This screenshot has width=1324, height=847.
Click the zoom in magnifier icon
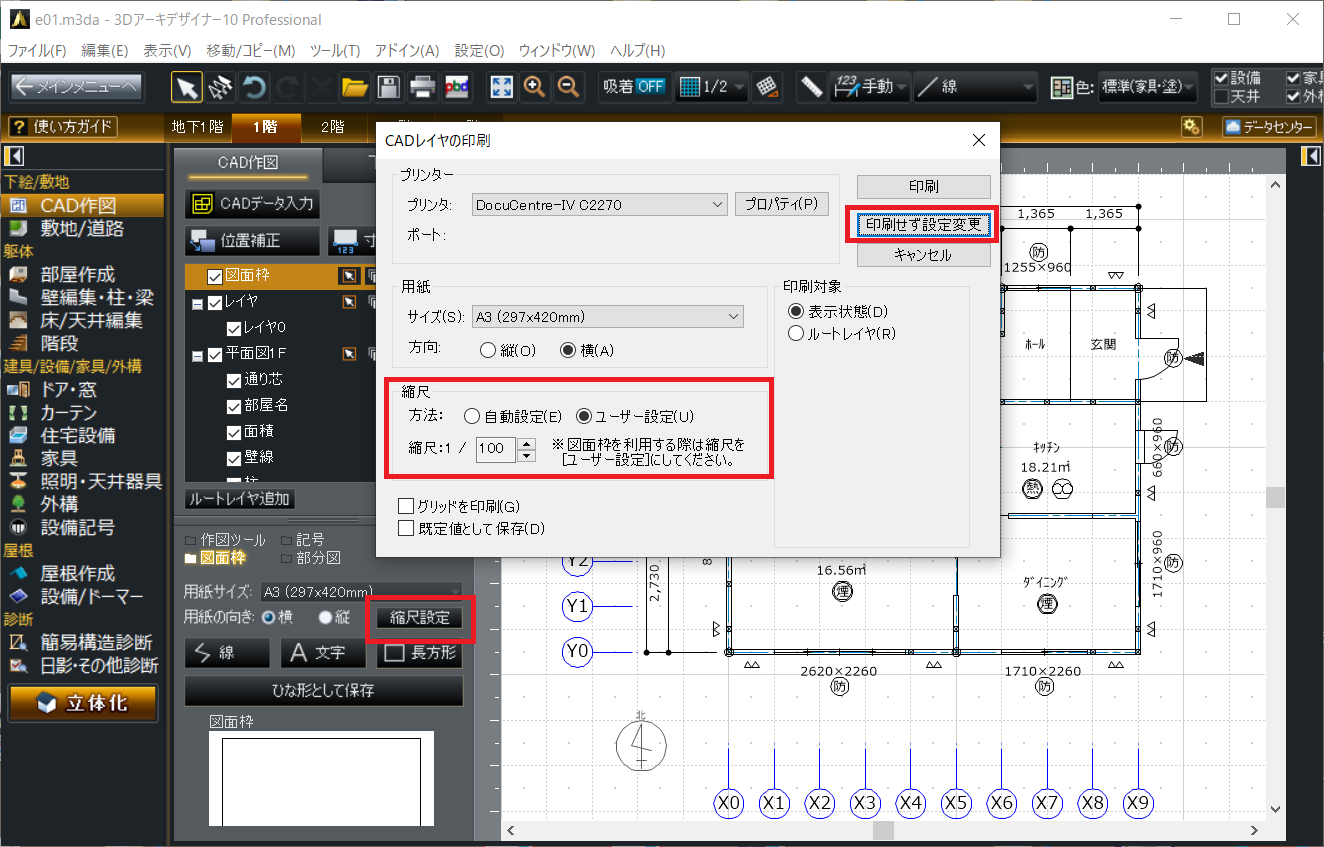pos(535,87)
